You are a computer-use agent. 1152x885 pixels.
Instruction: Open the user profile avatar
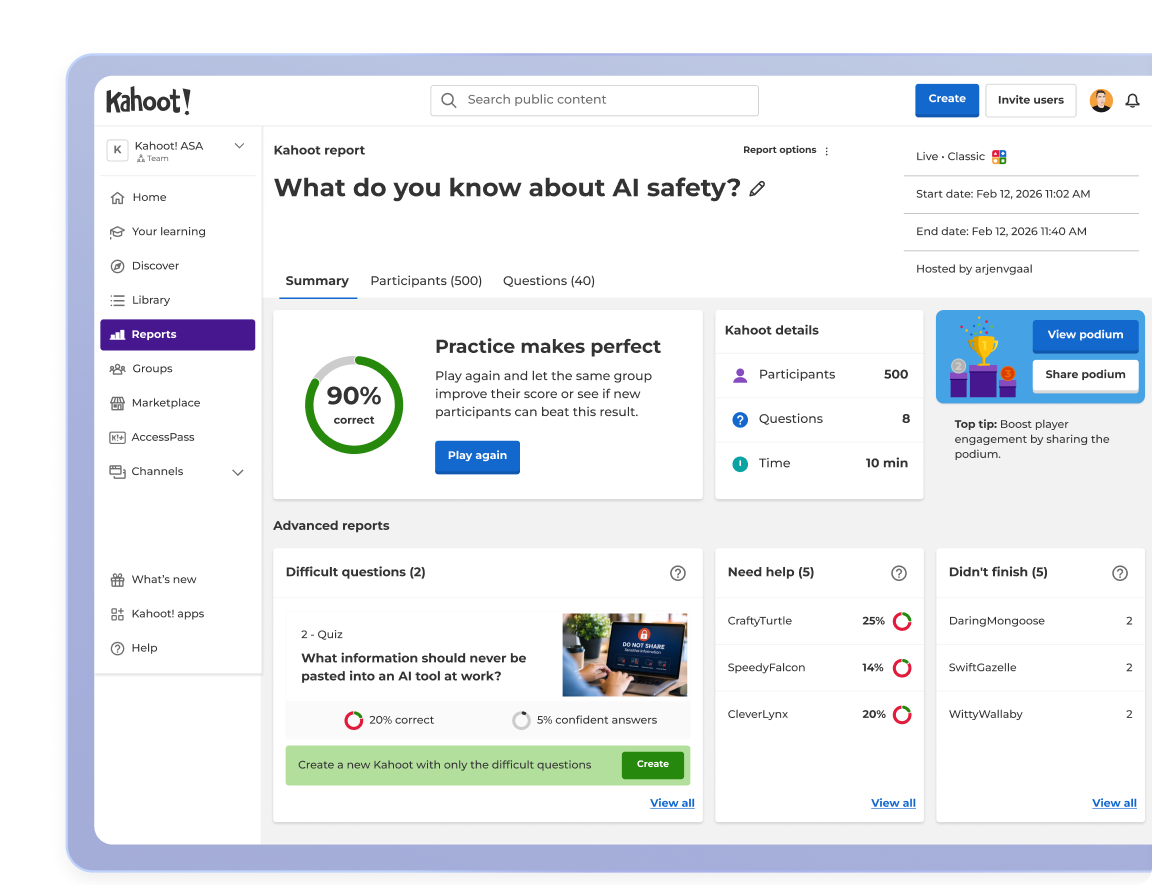1101,101
